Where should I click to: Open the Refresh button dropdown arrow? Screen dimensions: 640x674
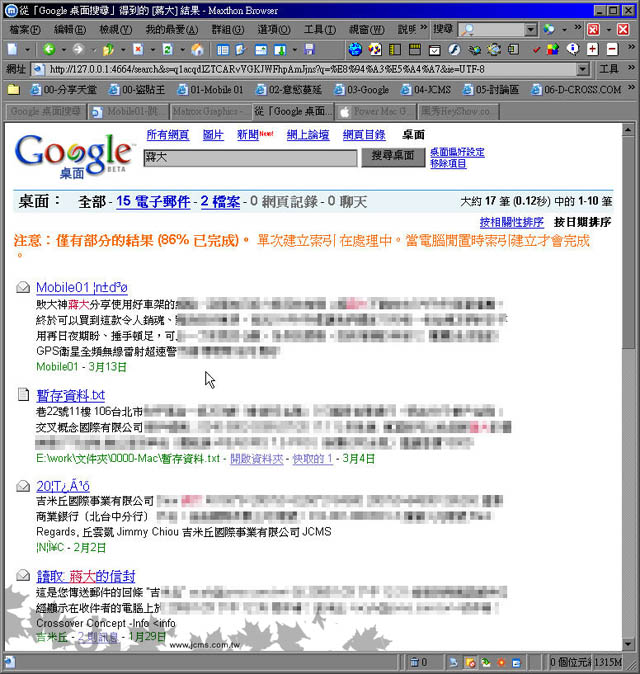coord(182,50)
